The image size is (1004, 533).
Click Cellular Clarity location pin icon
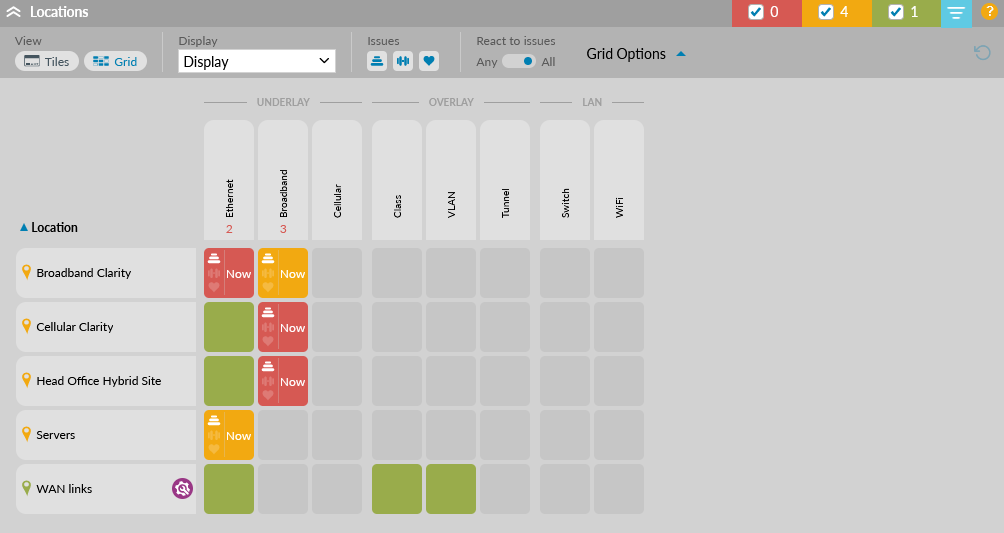pos(26,326)
